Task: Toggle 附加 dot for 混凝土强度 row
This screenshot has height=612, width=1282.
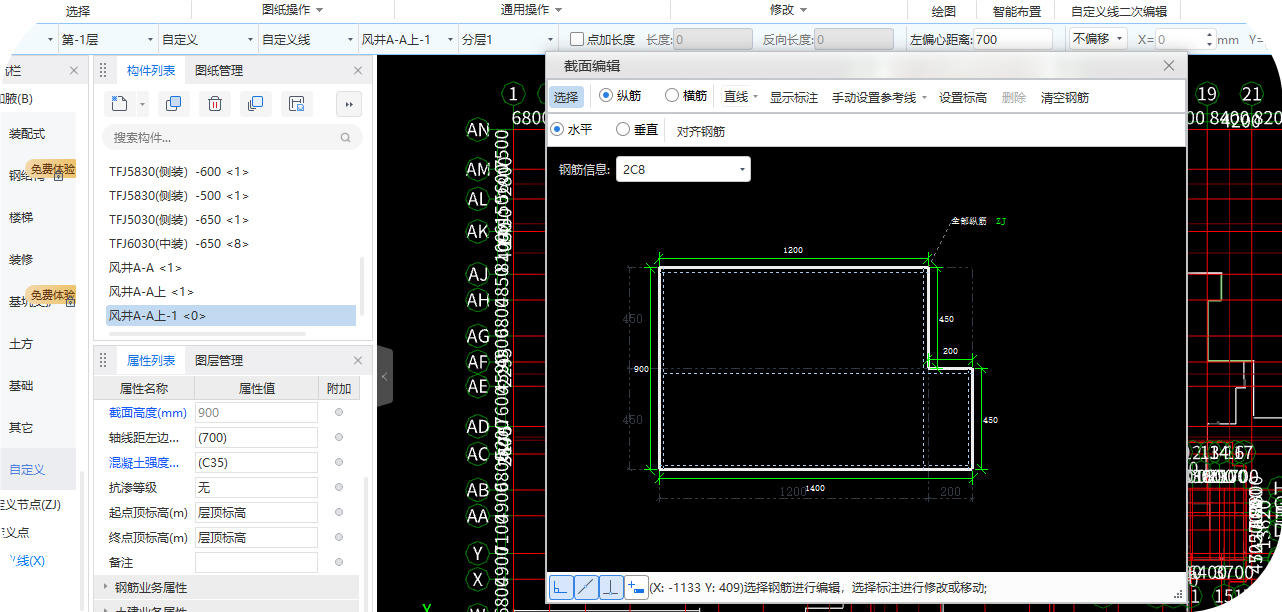Action: (339, 462)
